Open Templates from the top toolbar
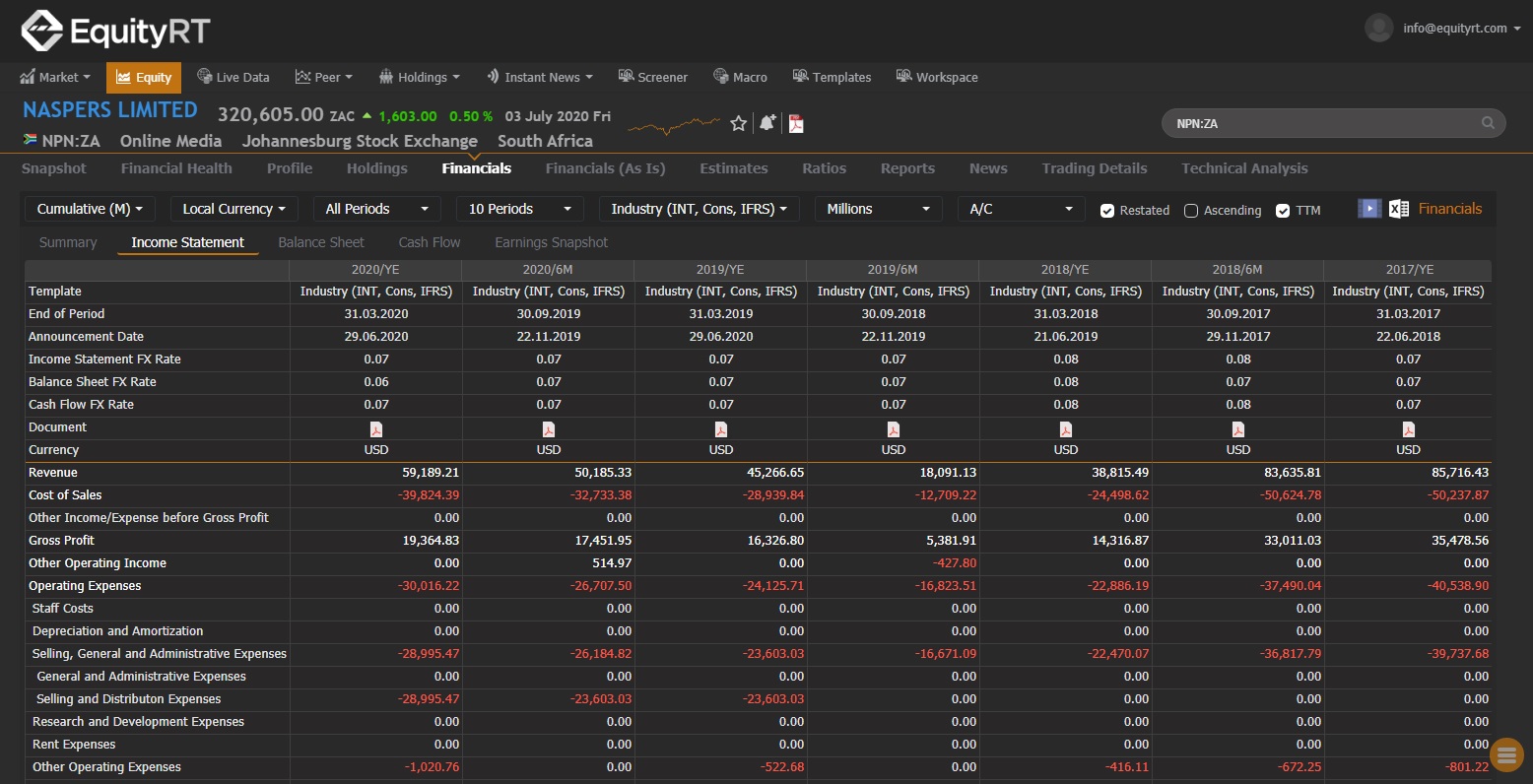Viewport: 1533px width, 784px height. (832, 77)
